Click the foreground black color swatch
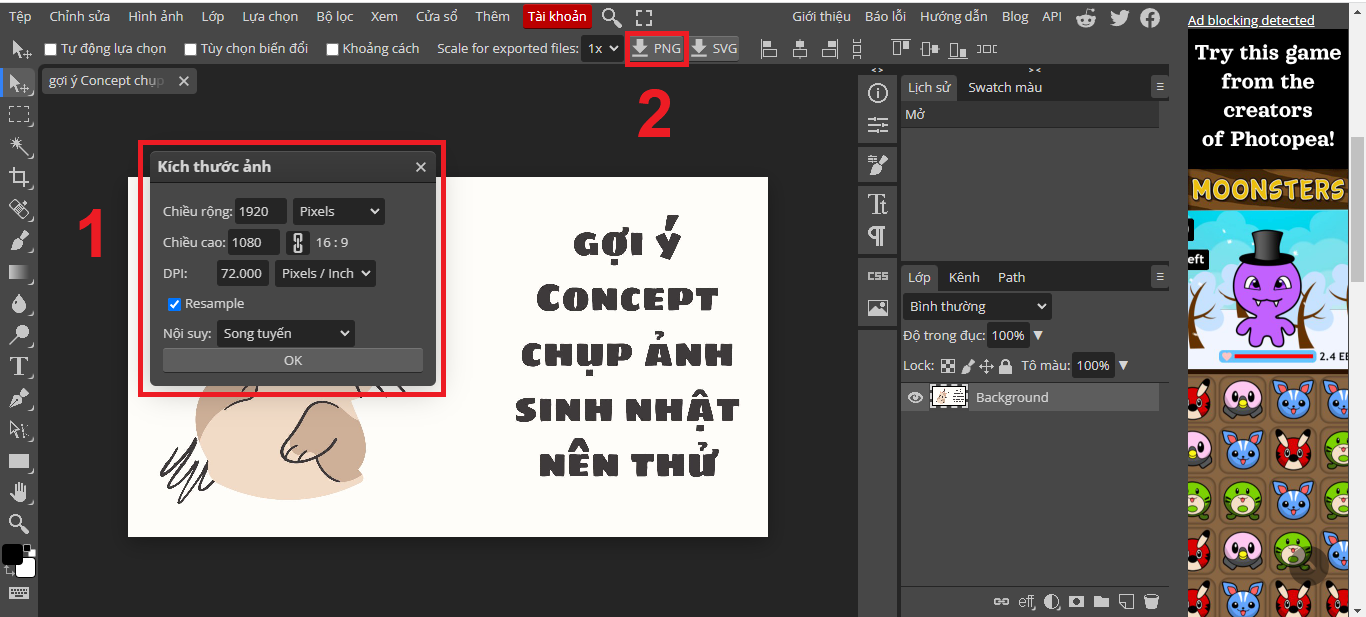Screen dimensions: 1366x617 point(12,555)
